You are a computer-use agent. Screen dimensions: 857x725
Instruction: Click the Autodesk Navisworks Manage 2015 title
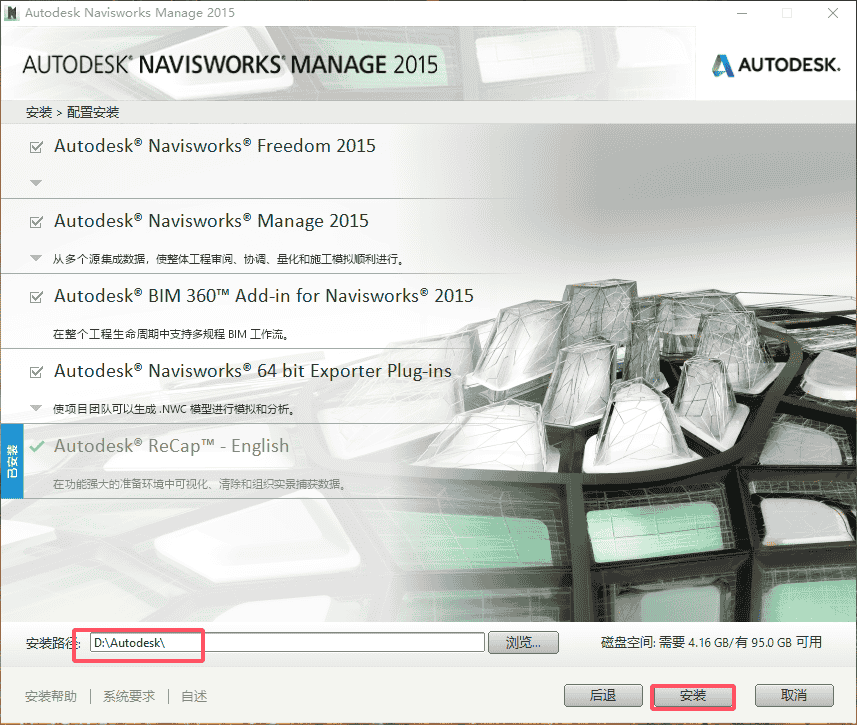pos(212,221)
